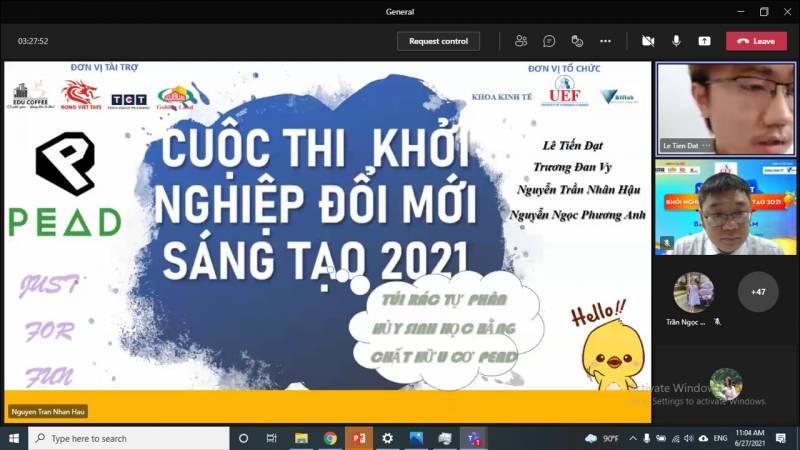Screen dimensions: 800x450
Task: Mute the microphone
Action: click(676, 41)
